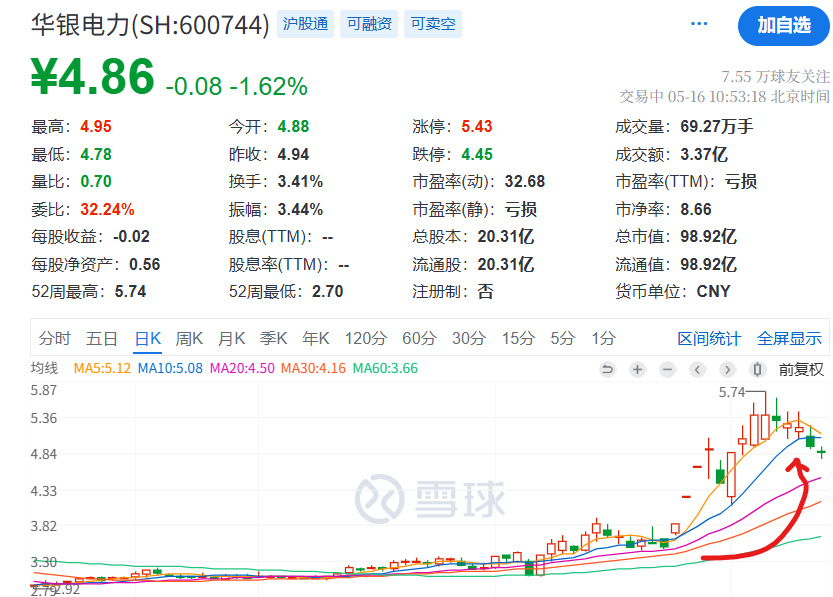Click the 市净率 value 8.66
Viewport: 833px width, 597px height.
pyautogui.click(x=696, y=209)
